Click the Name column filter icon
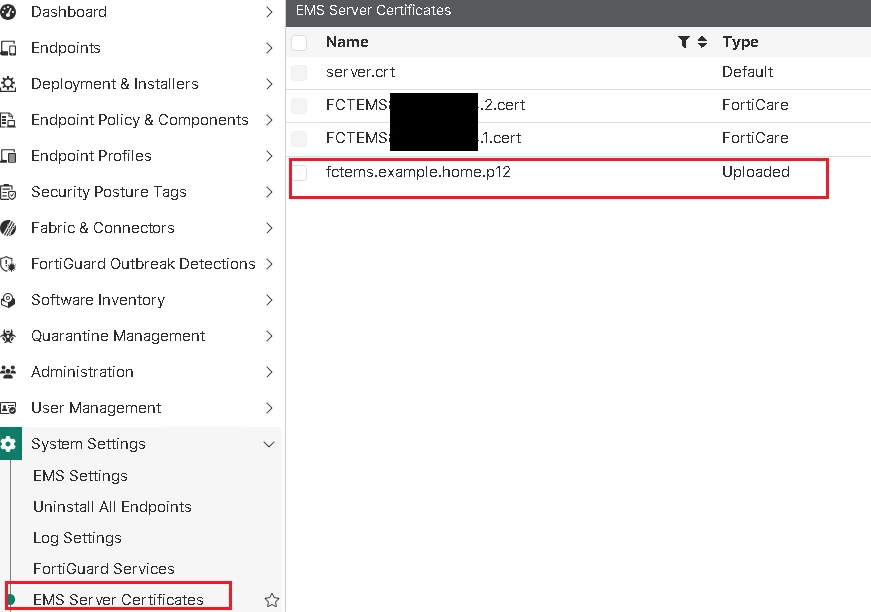This screenshot has width=871, height=612. (684, 42)
